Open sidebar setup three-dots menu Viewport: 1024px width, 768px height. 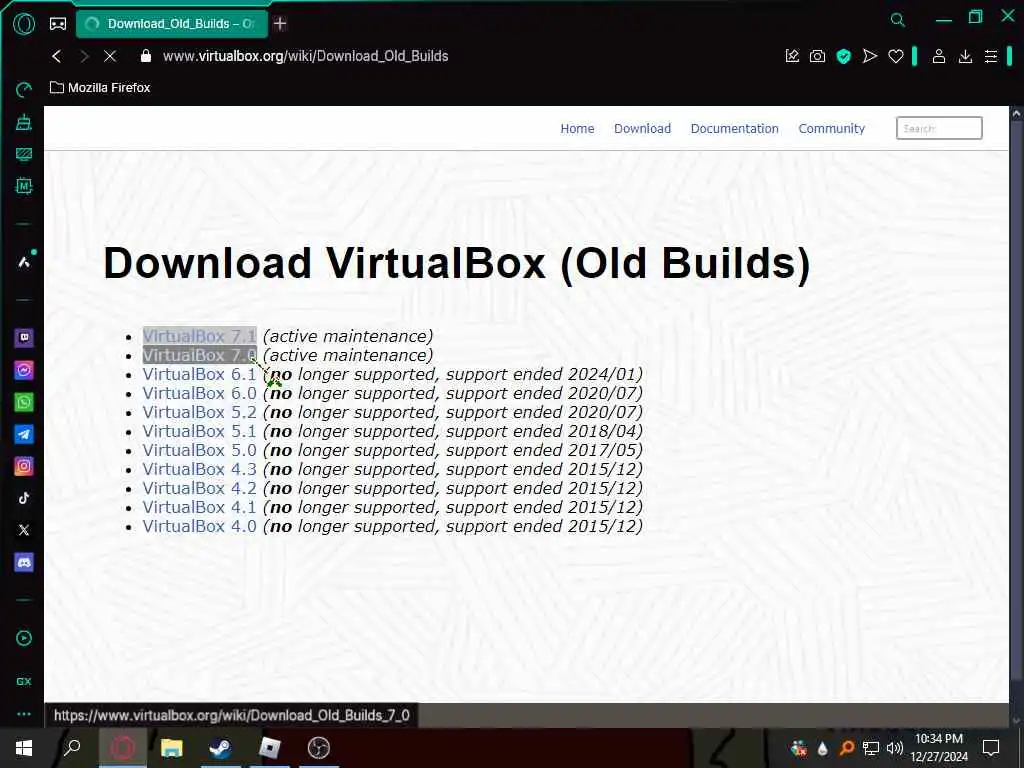[24, 714]
